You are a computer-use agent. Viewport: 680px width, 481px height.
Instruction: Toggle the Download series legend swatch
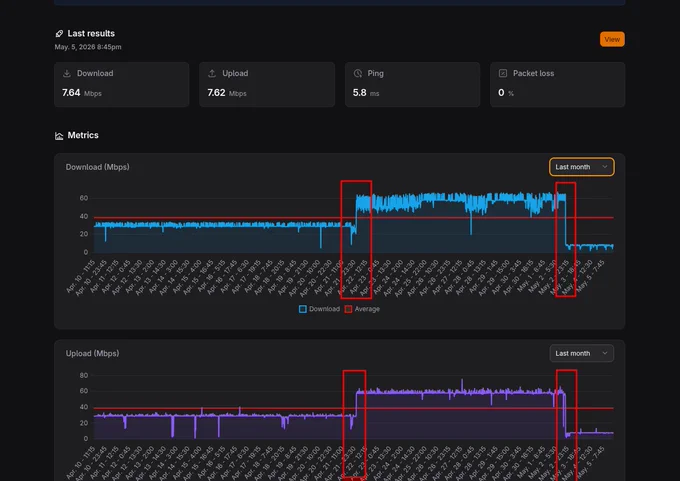pos(303,309)
